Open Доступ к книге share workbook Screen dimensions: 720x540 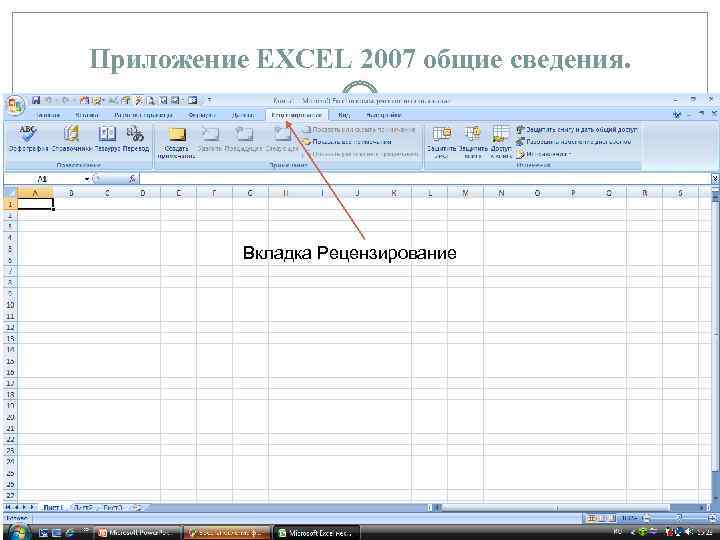click(x=501, y=142)
